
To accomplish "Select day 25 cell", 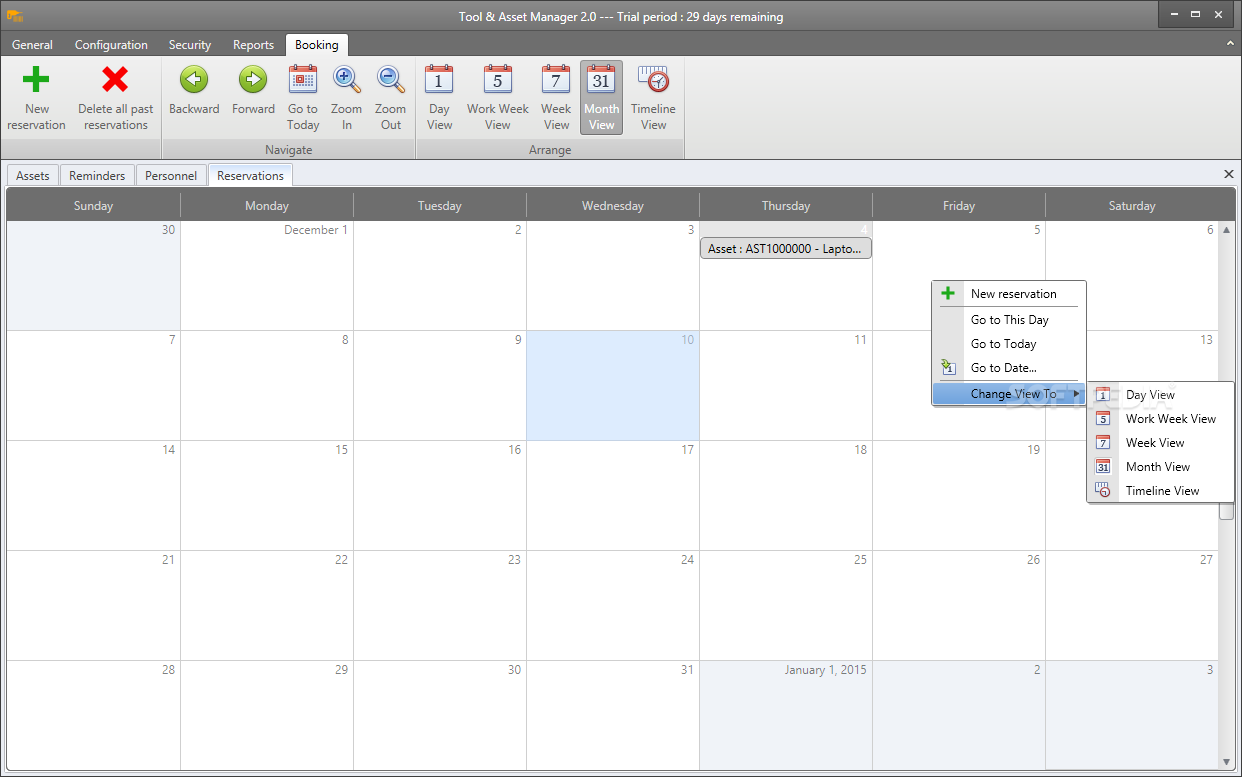I will 786,605.
